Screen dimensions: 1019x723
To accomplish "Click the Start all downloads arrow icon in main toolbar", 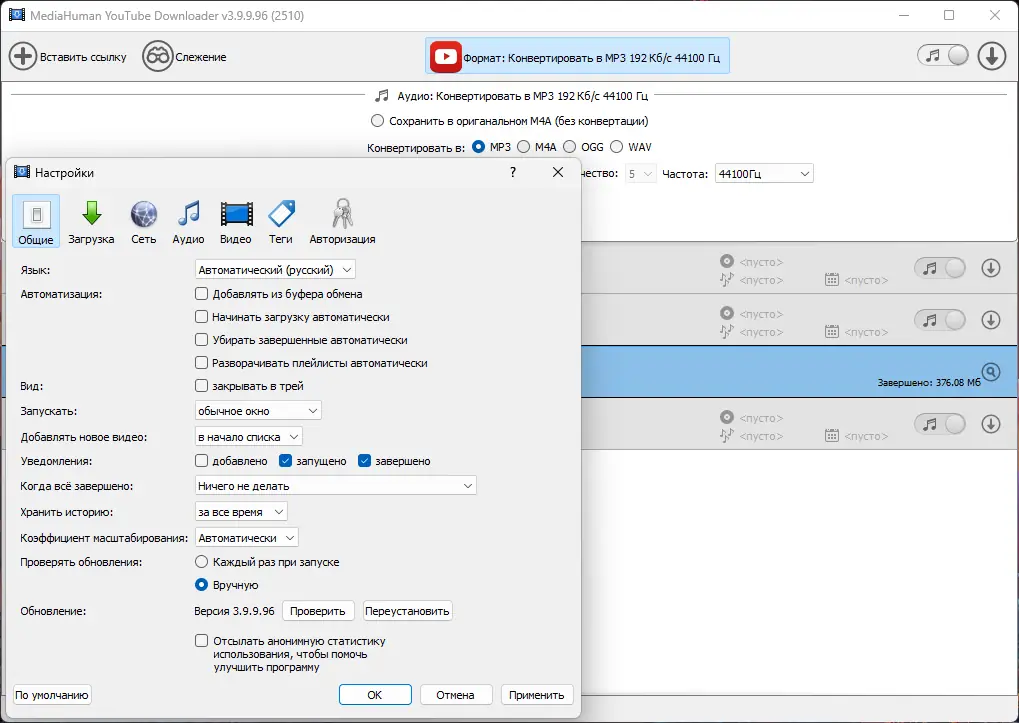I will pyautogui.click(x=992, y=56).
